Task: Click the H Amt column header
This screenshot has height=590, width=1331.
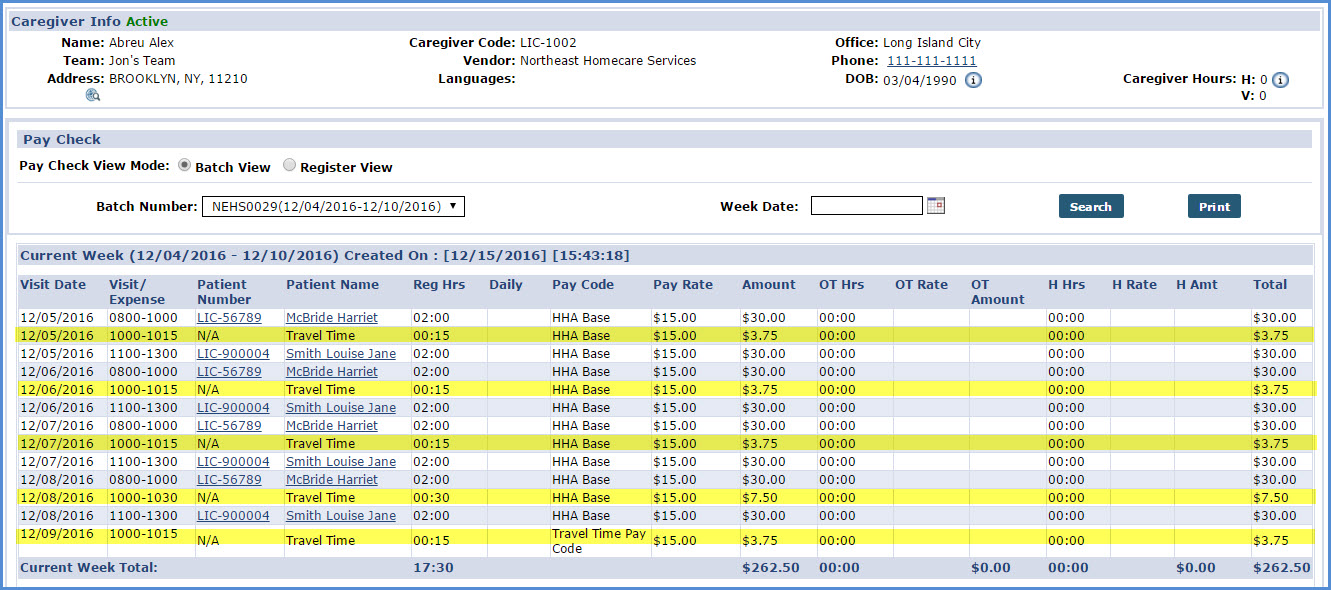Action: [1197, 285]
